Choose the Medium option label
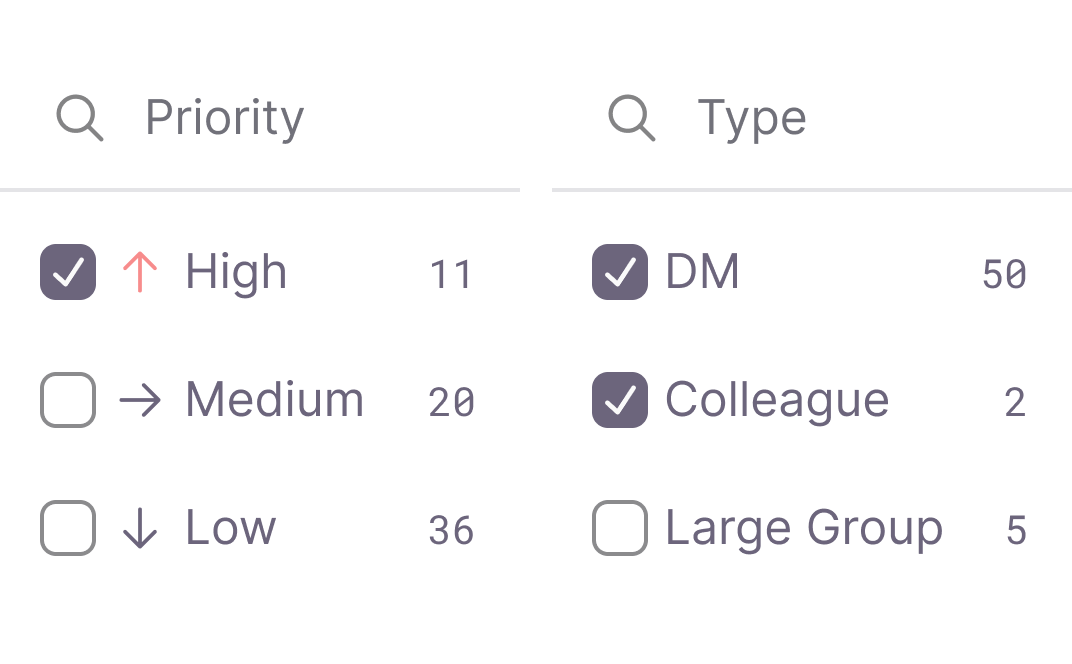This screenshot has width=1072, height=664. (x=274, y=400)
